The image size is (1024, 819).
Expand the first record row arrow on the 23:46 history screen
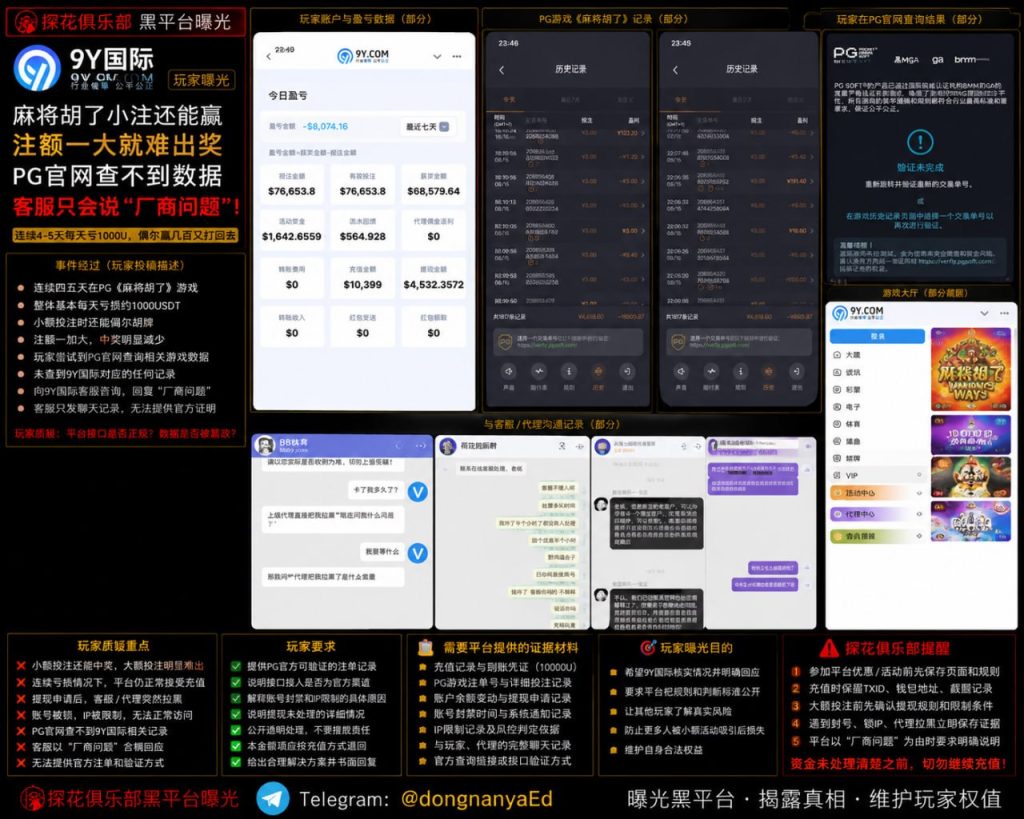pyautogui.click(x=643, y=133)
